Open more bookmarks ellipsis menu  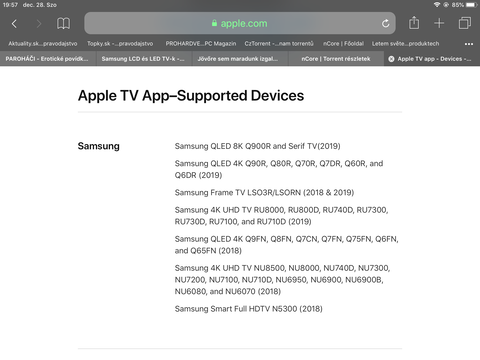tap(469, 44)
